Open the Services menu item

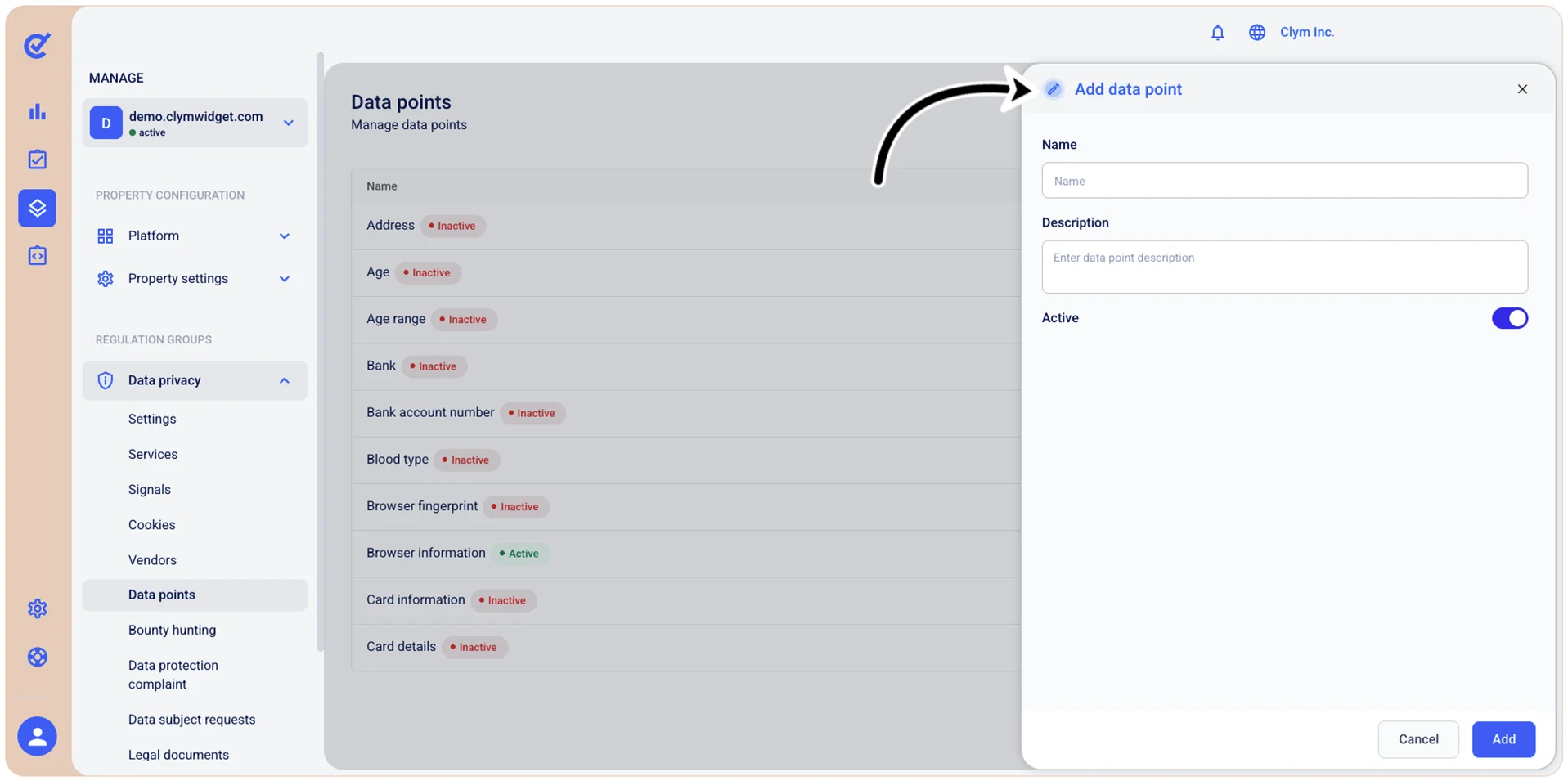tap(153, 454)
